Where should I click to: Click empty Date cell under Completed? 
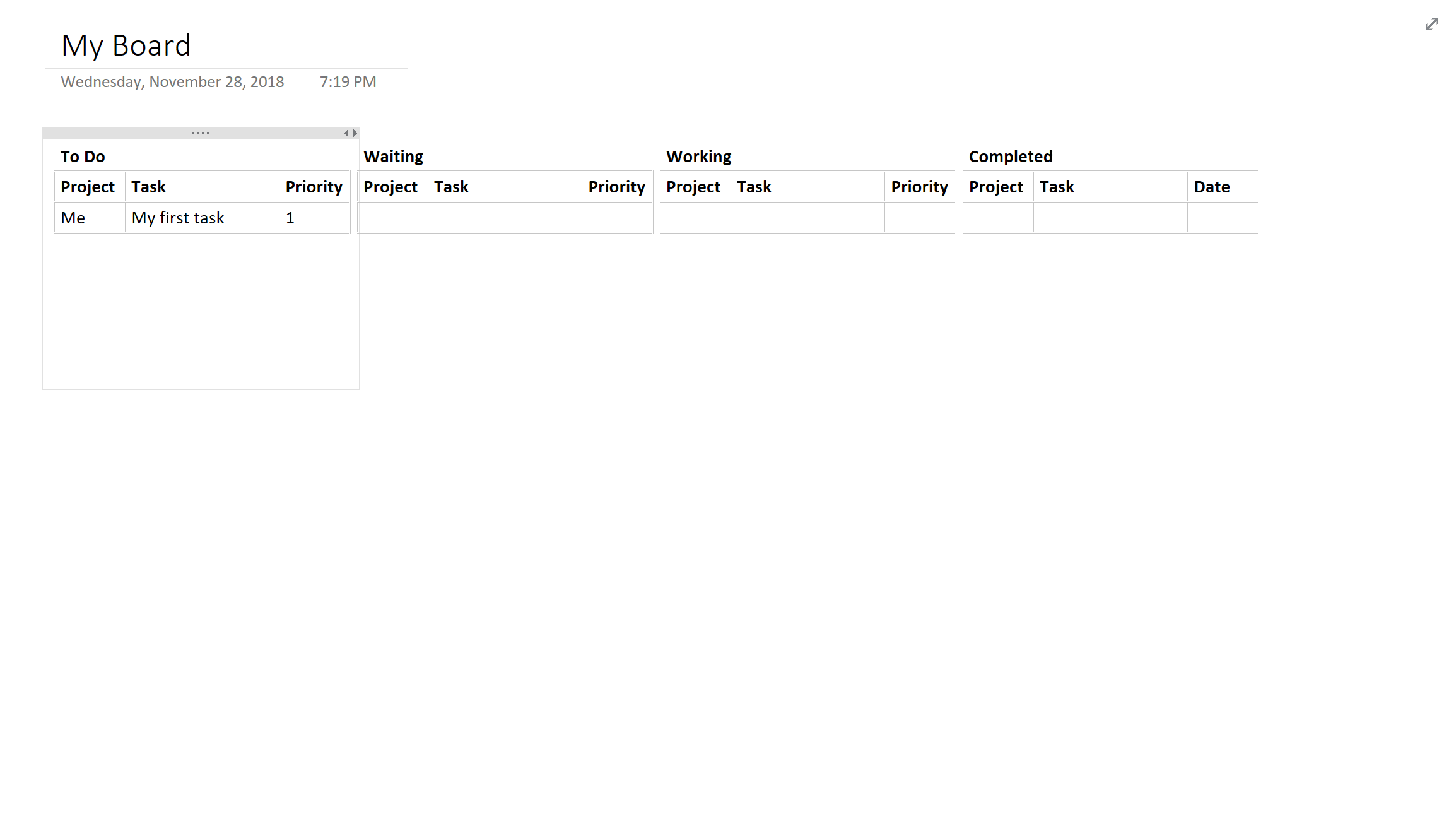[x=1223, y=218]
